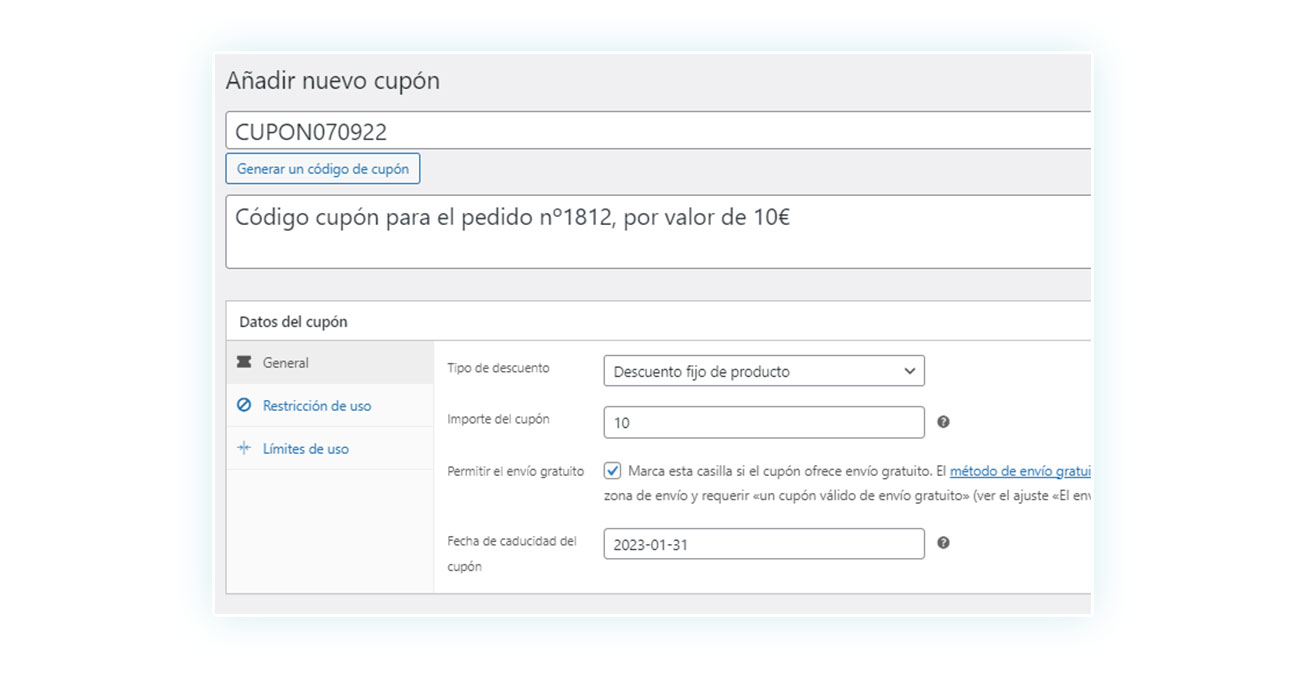Click the Restricción de uso prohibition icon
The height and width of the screenshot is (676, 1300).
click(243, 406)
